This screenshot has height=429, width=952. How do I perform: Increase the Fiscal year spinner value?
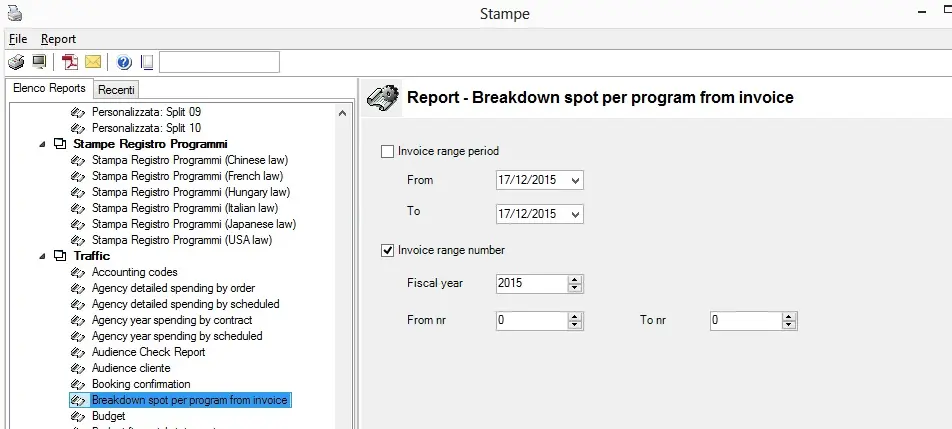click(575, 279)
